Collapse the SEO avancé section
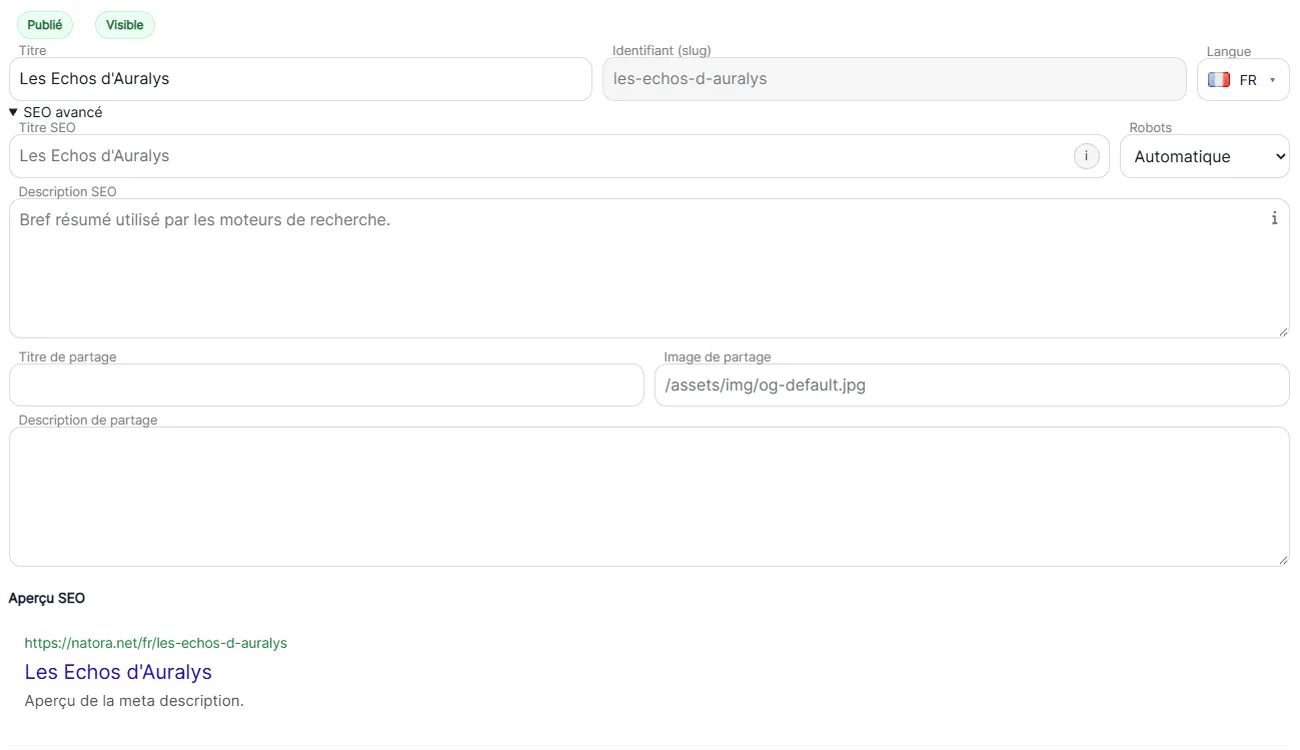This screenshot has width=1300, height=750. (x=56, y=112)
